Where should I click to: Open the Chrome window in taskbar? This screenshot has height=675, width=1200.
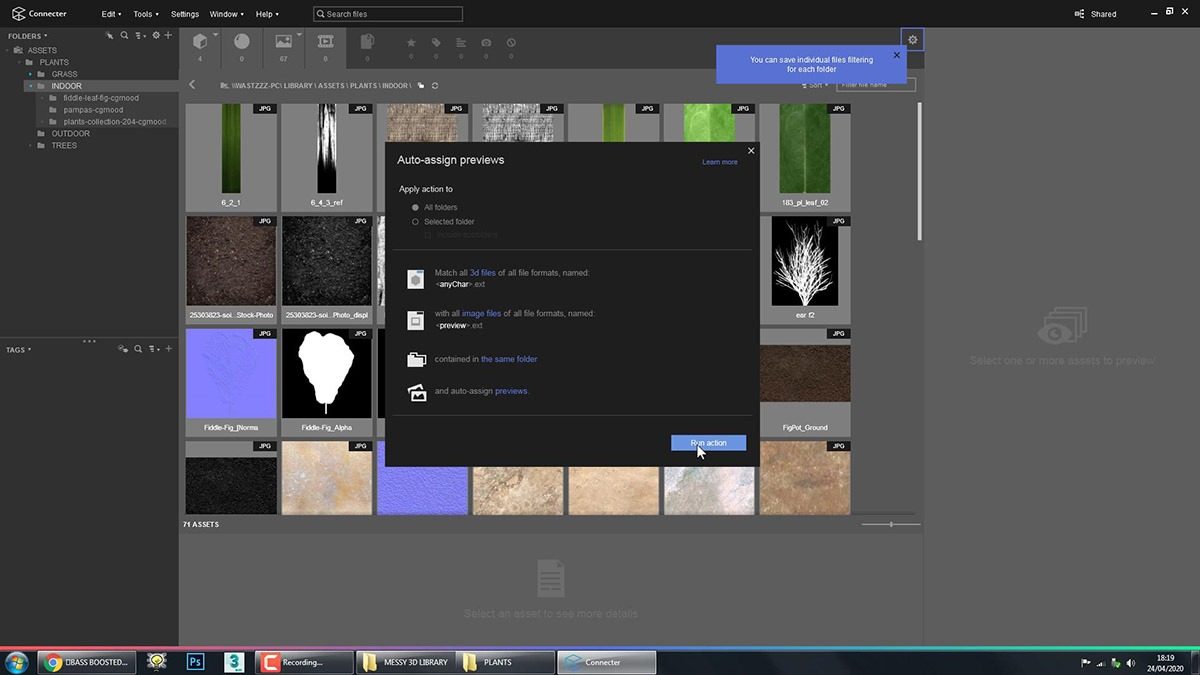(88, 662)
